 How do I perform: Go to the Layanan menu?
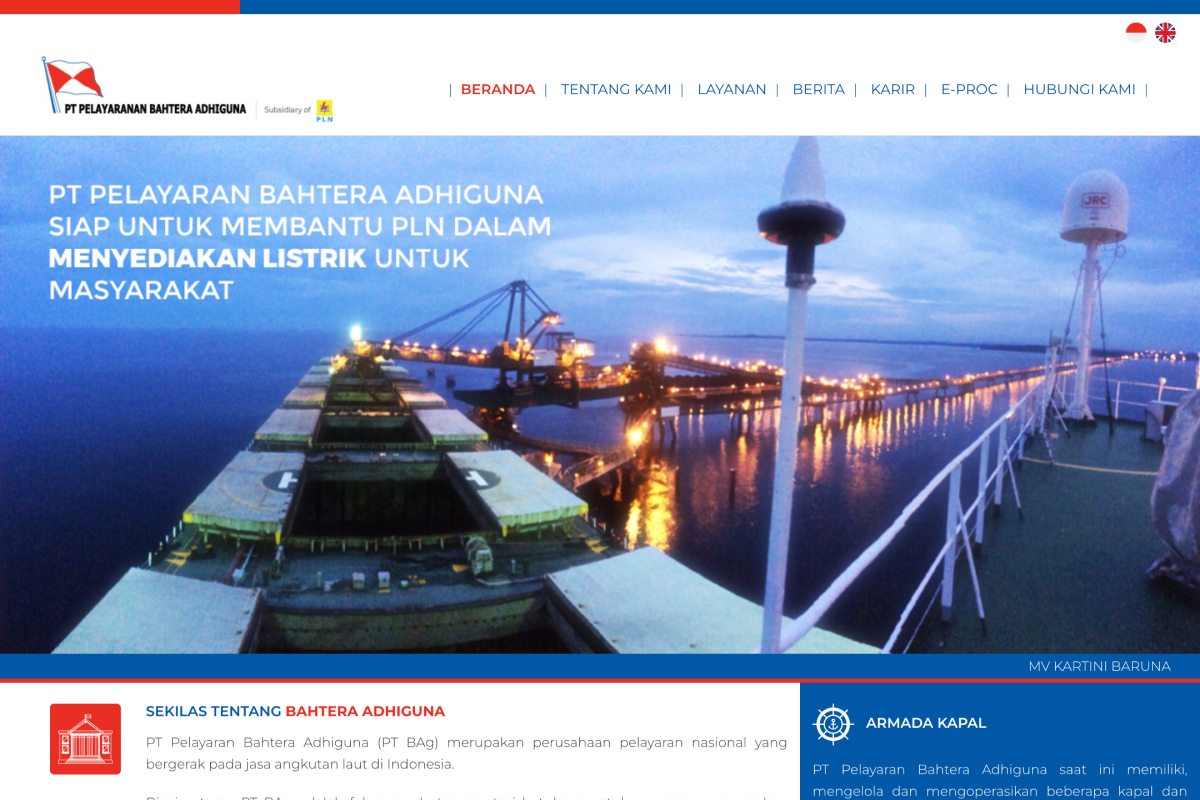pos(732,89)
